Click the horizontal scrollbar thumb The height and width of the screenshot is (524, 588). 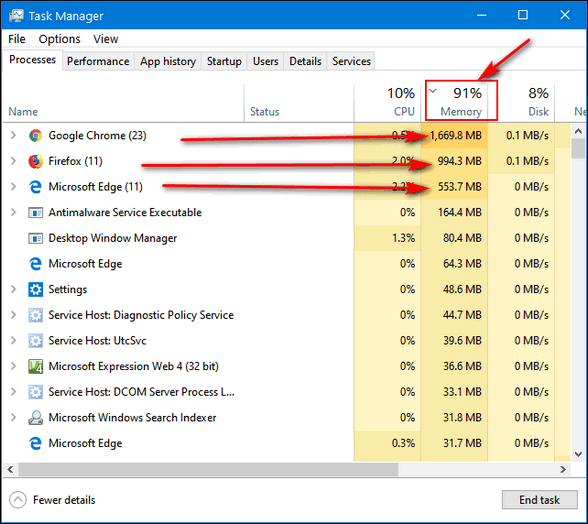click(208, 469)
